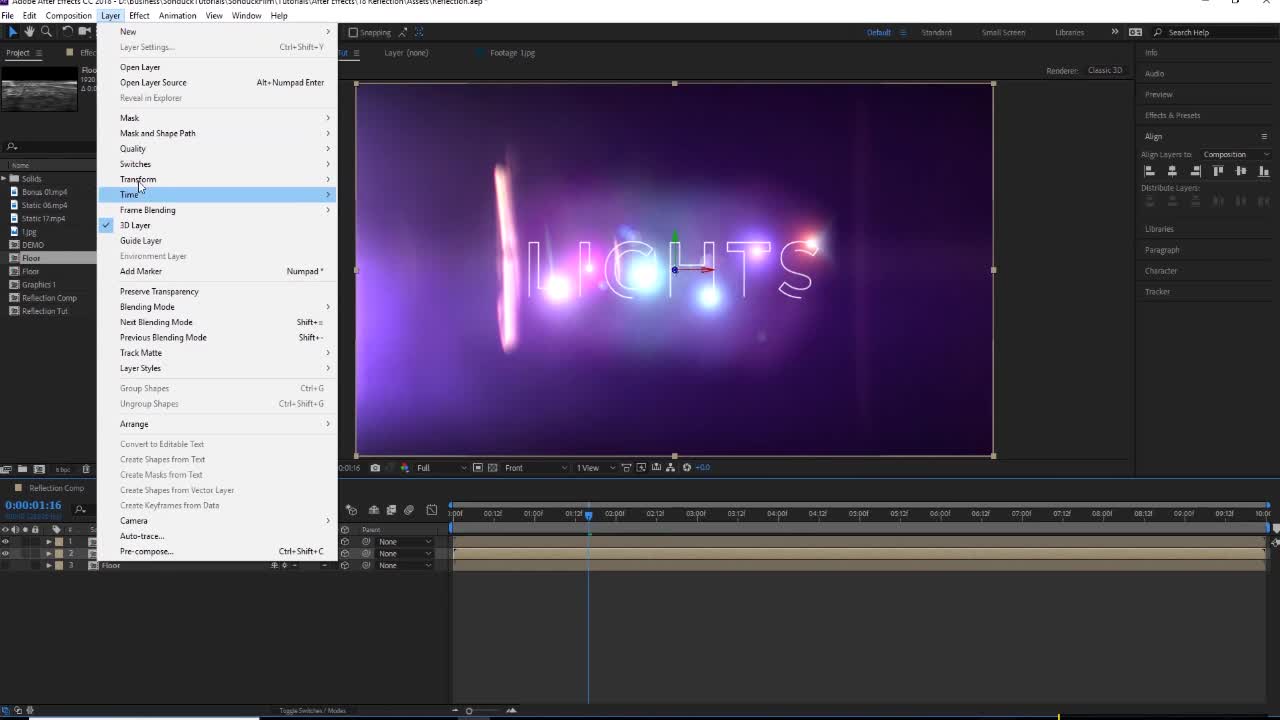Click the Align Bottom icon
Viewport: 1280px width, 720px height.
click(1265, 171)
